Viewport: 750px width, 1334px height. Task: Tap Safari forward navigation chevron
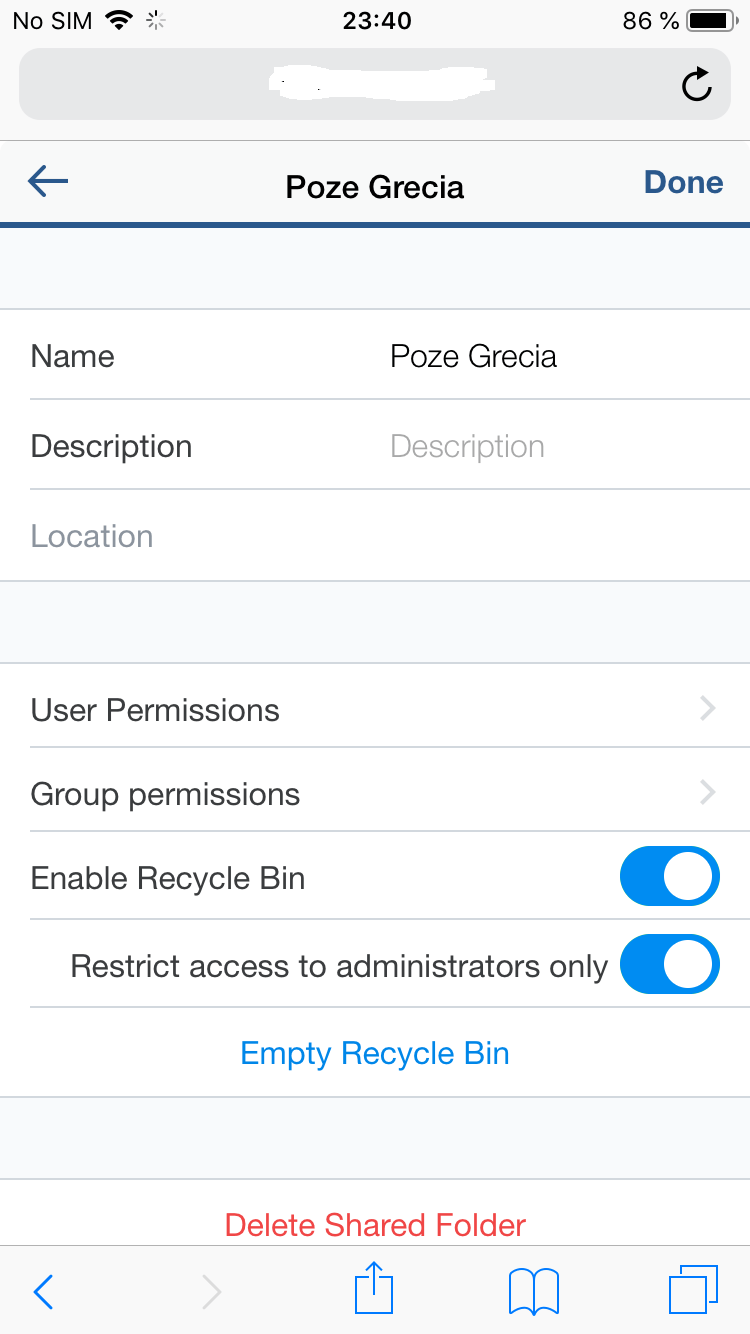tap(211, 1292)
